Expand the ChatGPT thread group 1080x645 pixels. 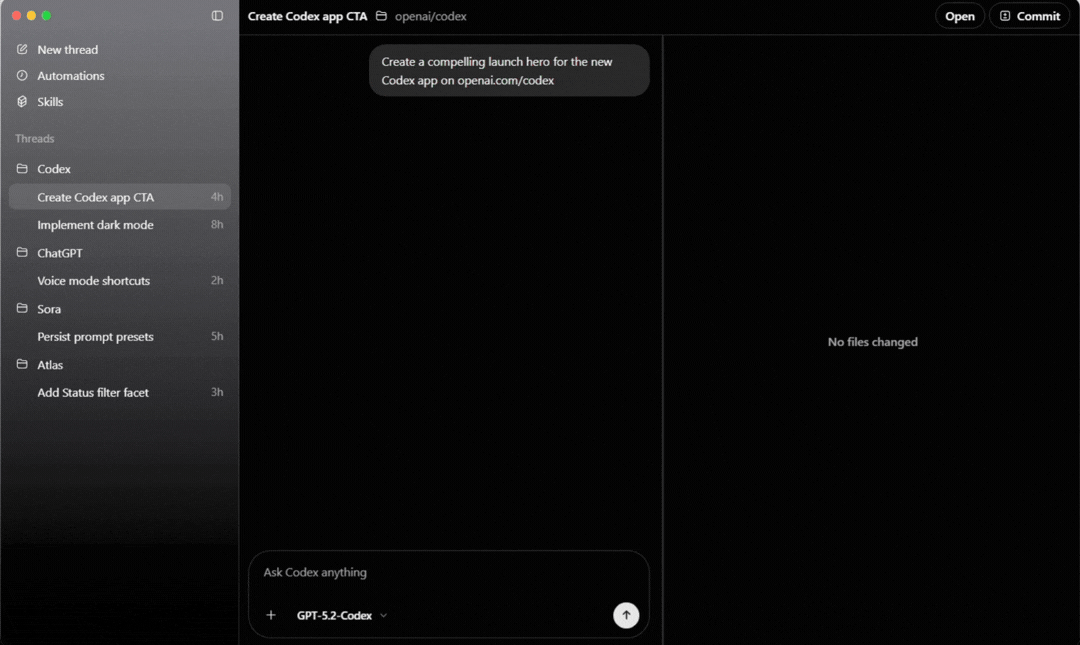click(x=60, y=252)
